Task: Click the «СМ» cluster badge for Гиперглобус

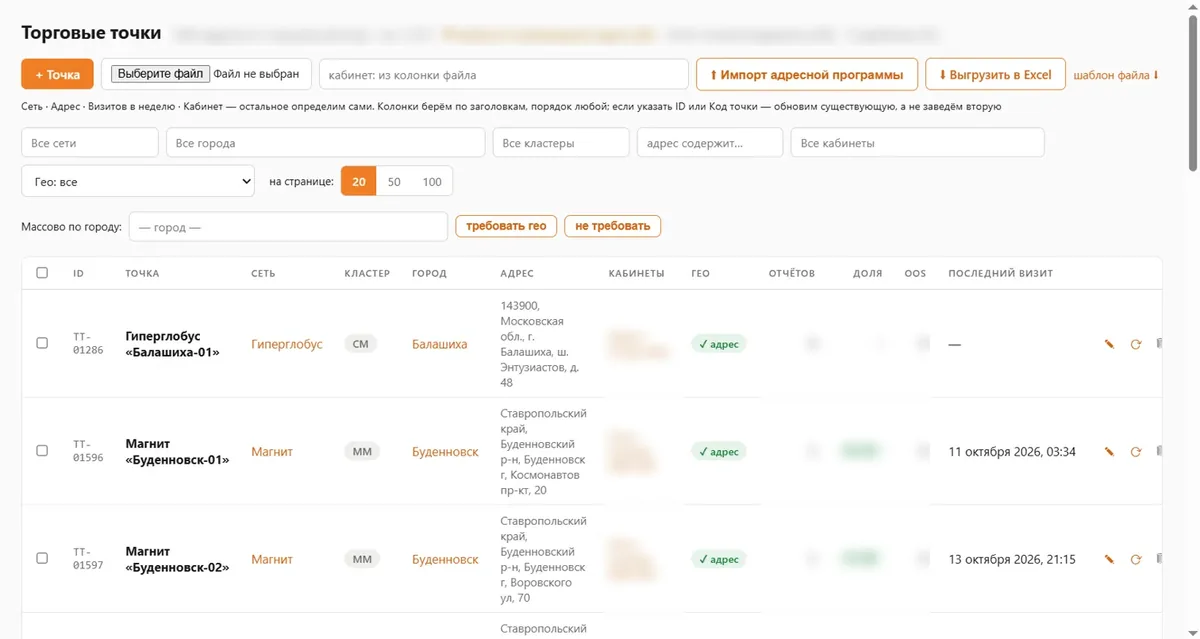Action: [361, 344]
